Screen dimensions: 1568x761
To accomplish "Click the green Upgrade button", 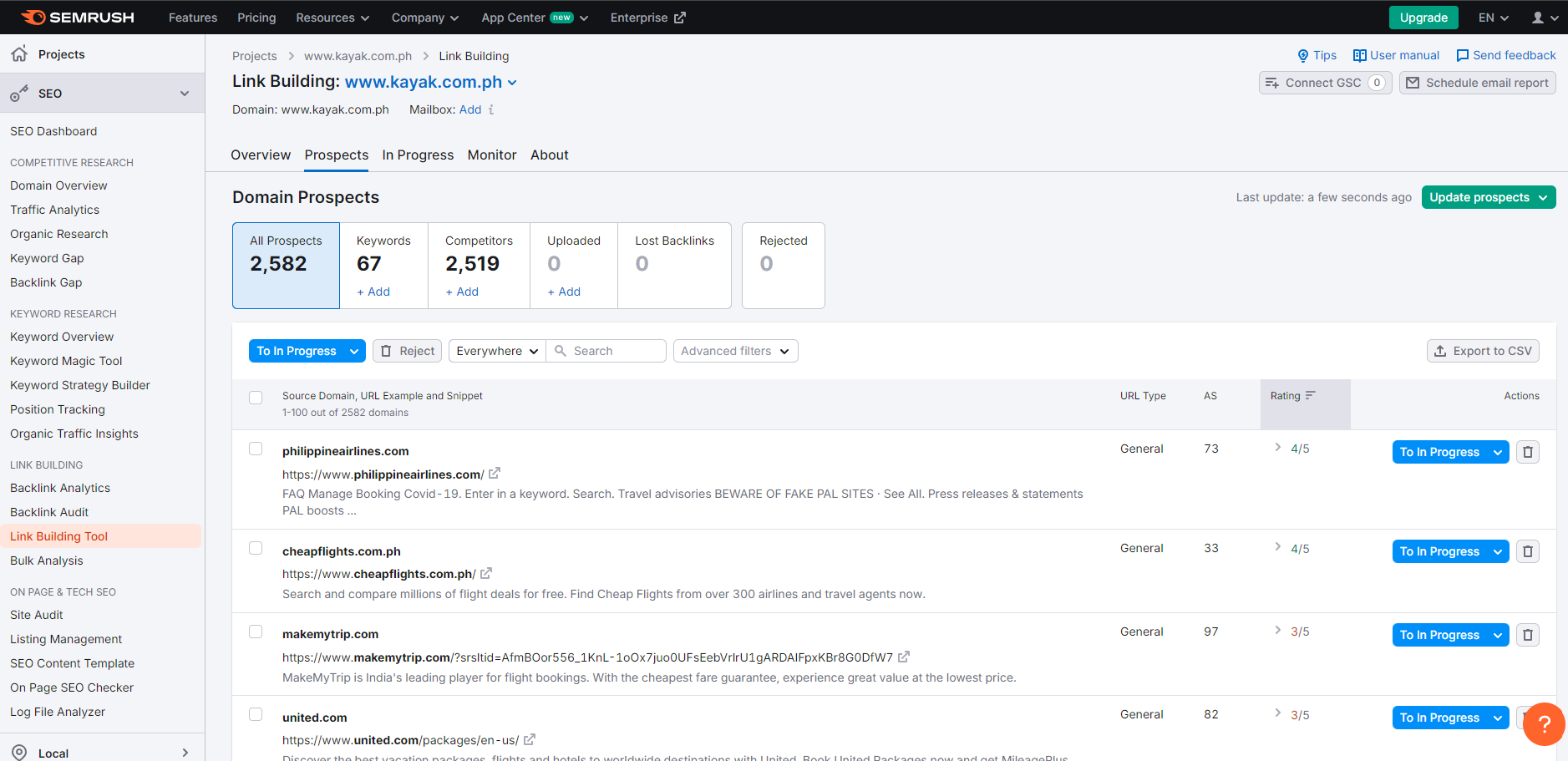I will click(1423, 18).
